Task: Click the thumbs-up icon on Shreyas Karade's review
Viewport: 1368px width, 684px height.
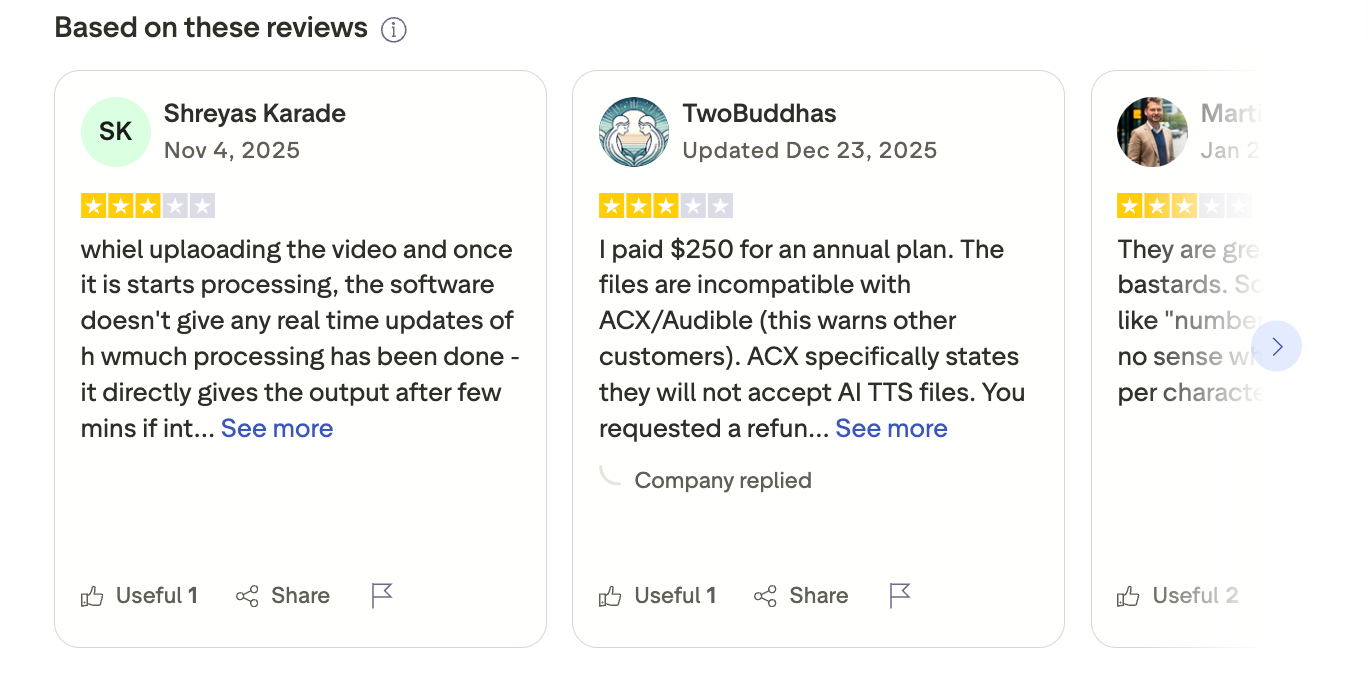Action: pos(92,597)
